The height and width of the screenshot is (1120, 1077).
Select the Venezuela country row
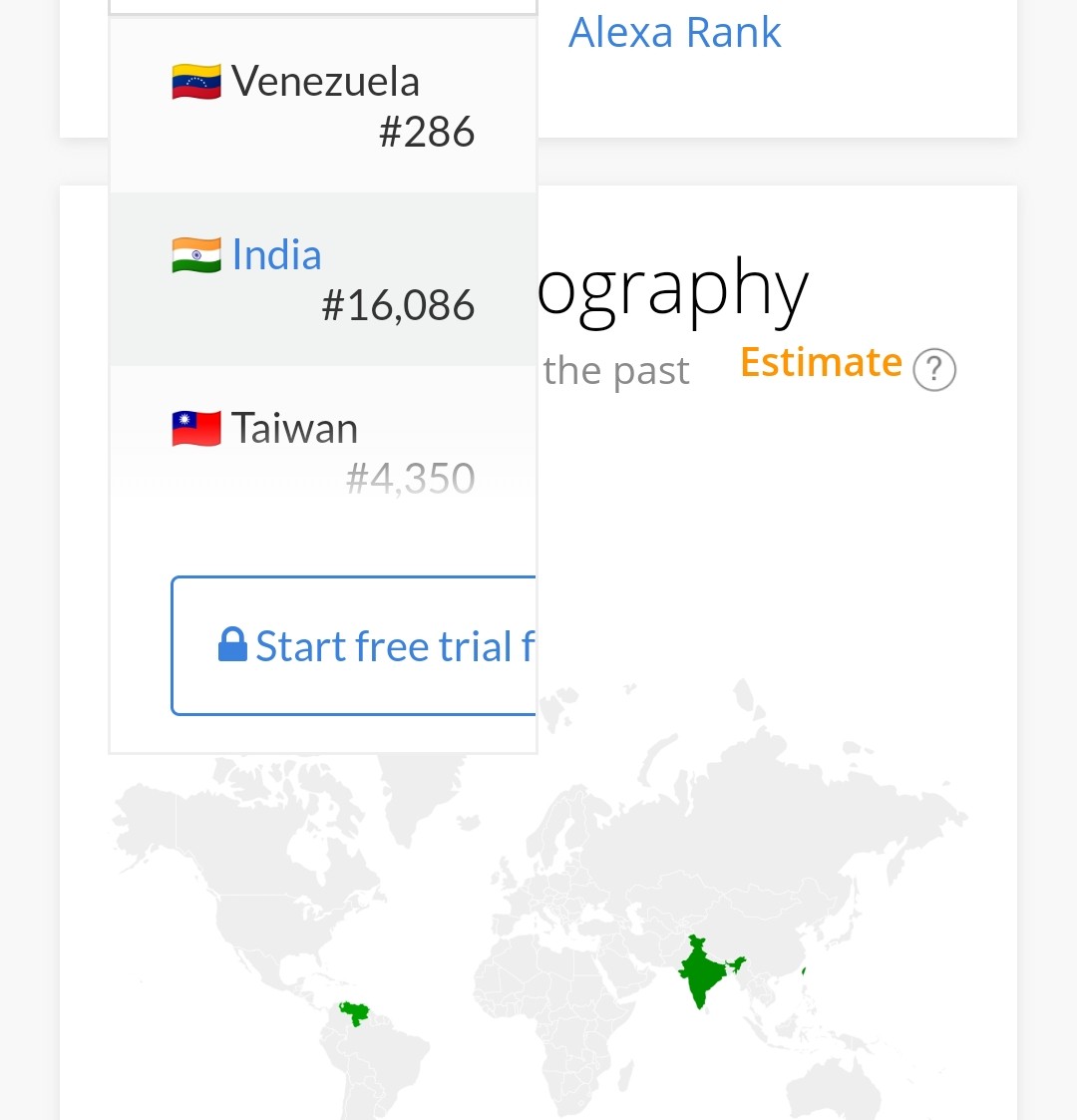pos(323,106)
